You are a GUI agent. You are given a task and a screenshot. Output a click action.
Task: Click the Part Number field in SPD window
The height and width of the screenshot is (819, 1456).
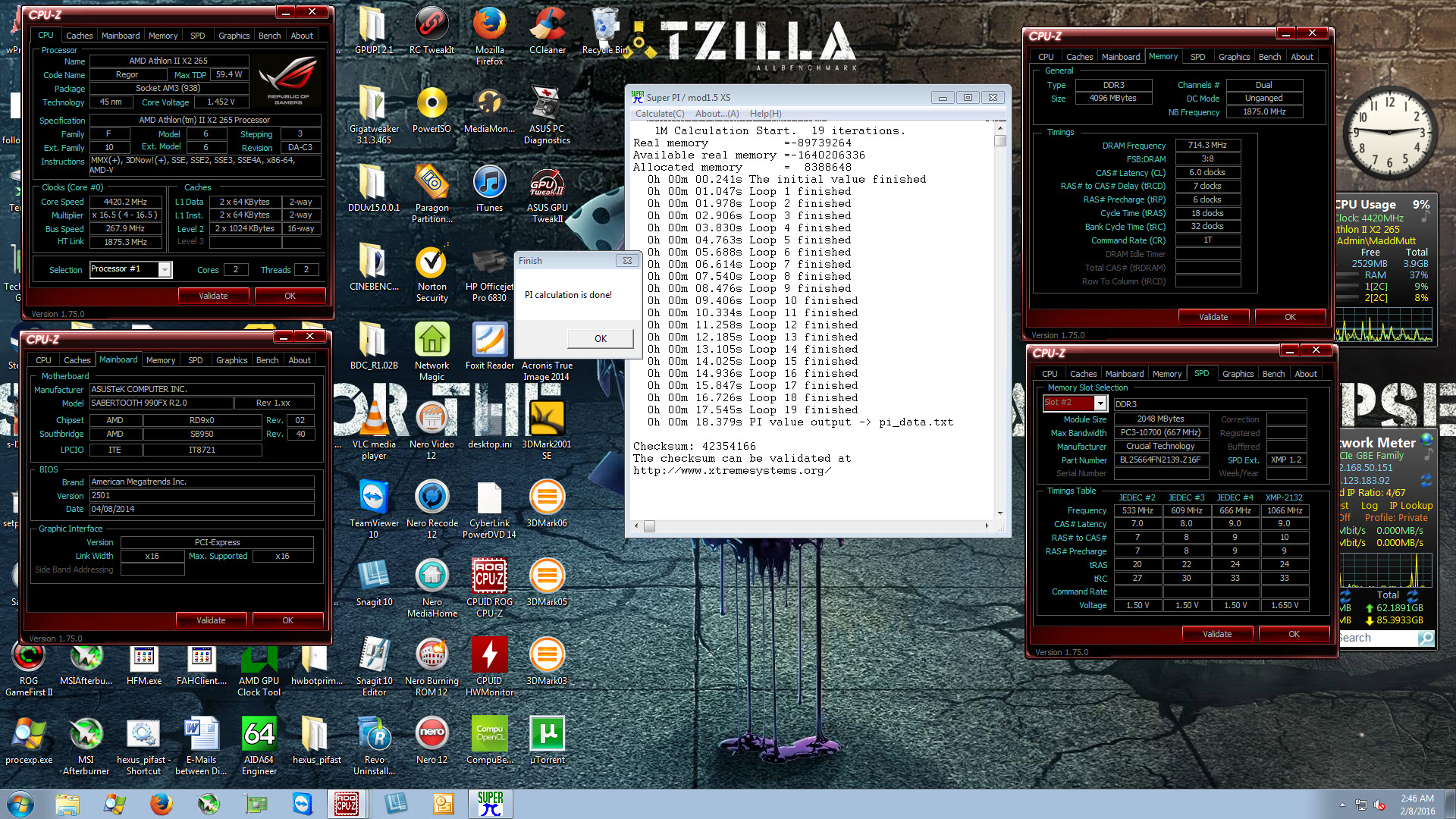tap(1159, 460)
